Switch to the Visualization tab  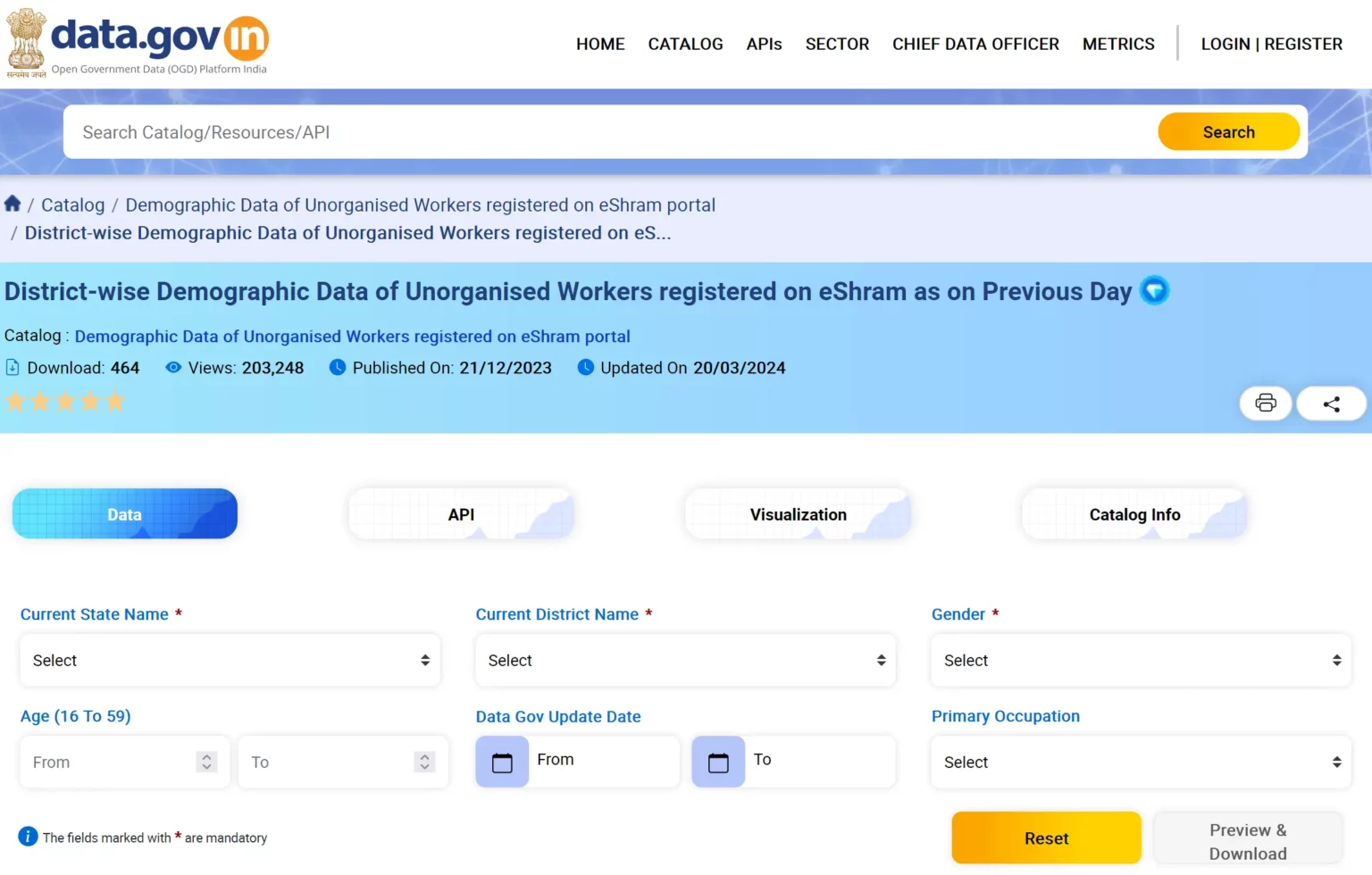[x=798, y=514]
